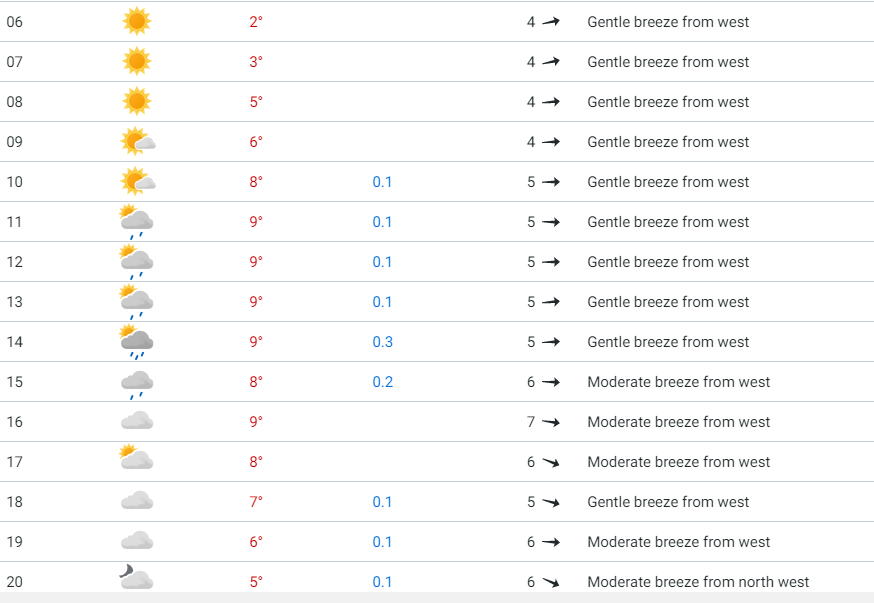Select the cloudy icon for hour 16
874x603 pixels.
pyautogui.click(x=137, y=421)
